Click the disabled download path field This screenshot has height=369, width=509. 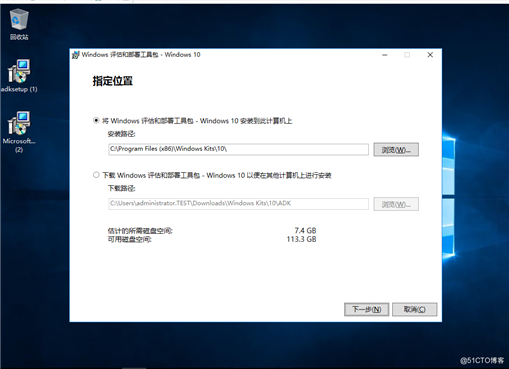(238, 204)
